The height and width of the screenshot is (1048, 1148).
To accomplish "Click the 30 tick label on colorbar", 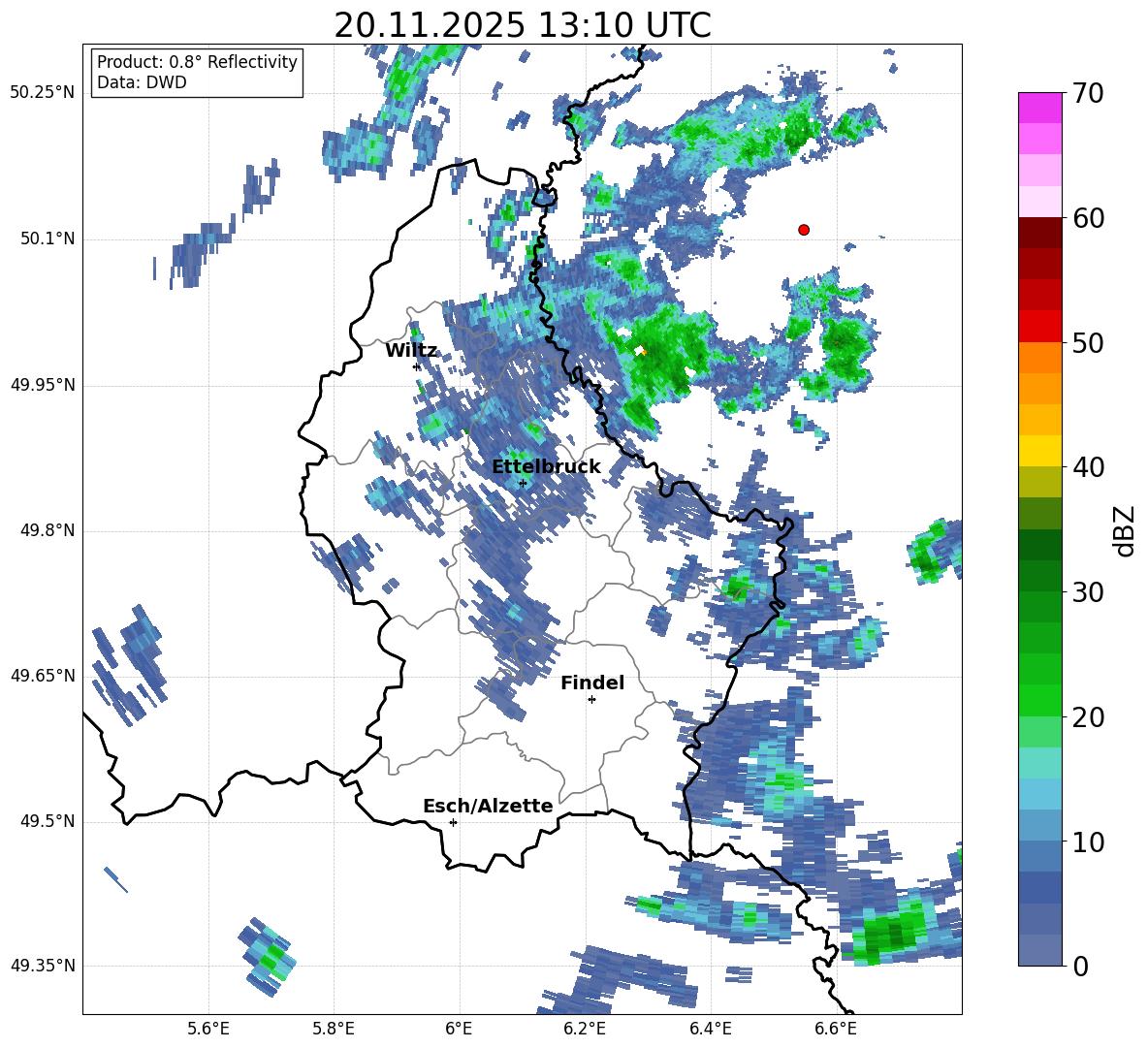I will (1089, 592).
